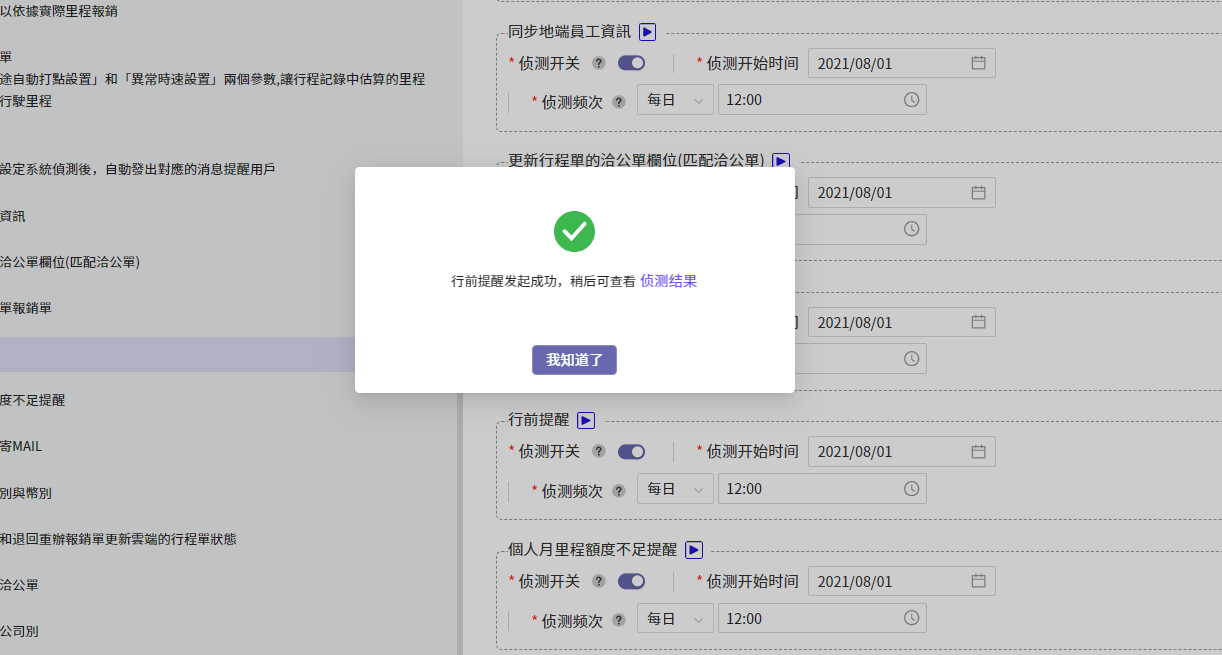This screenshot has width=1222, height=655.
Task: Select left list entry 洽公單欄位(匹配洽公單)
Action: [70, 262]
